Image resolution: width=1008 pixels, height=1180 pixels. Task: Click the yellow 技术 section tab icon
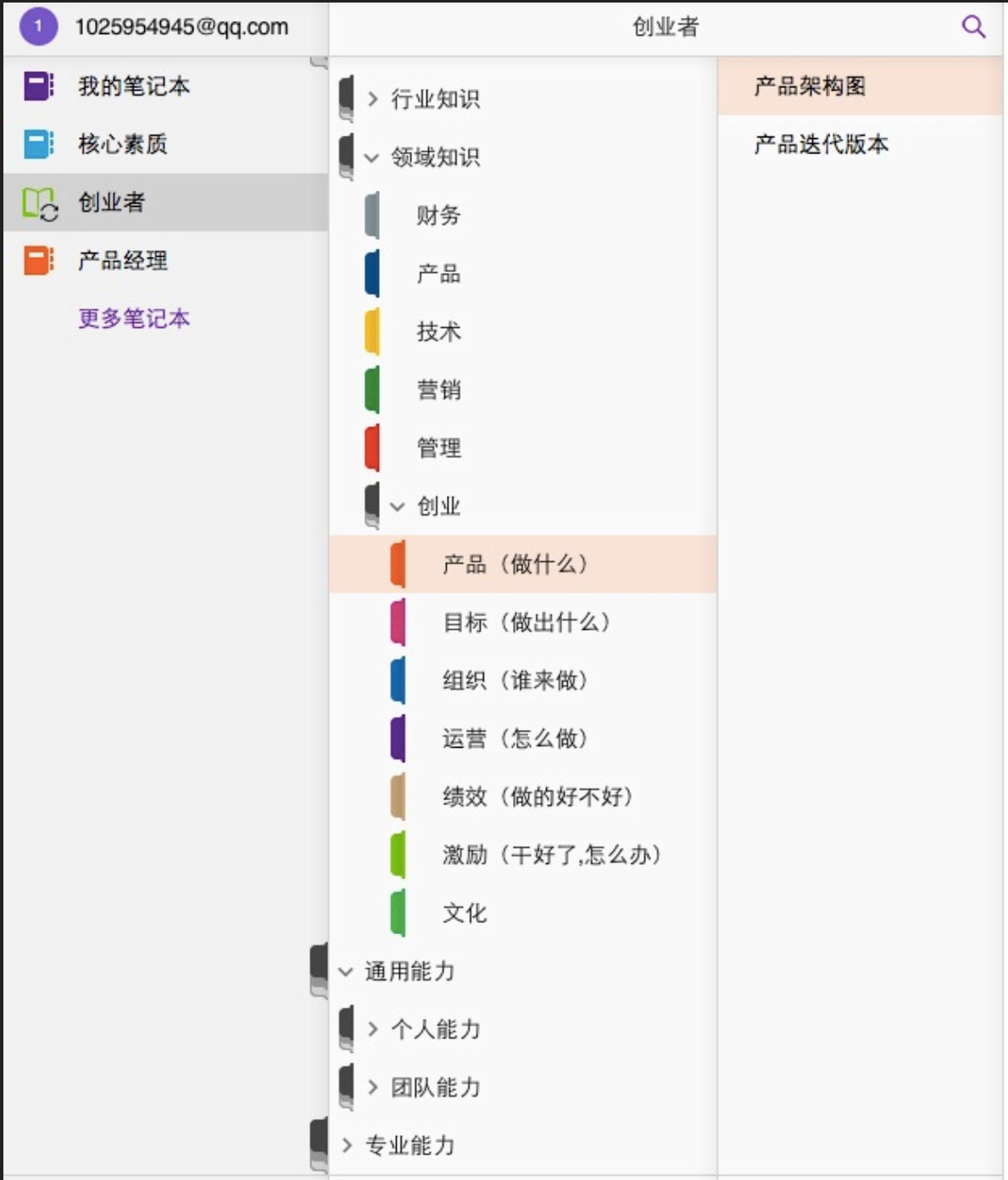pos(372,331)
